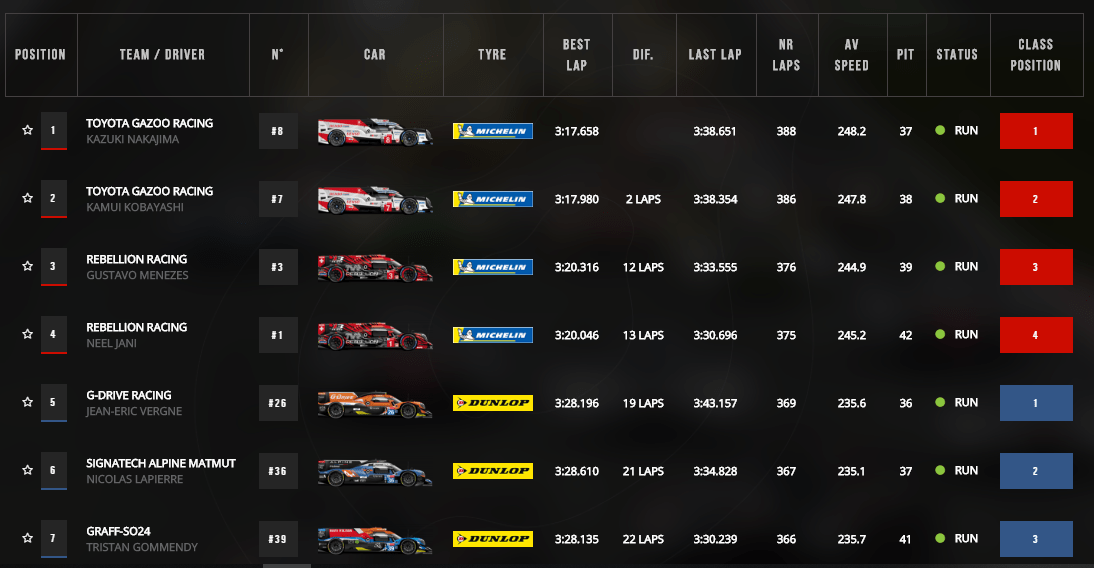Select car number #7 badge
The width and height of the screenshot is (1094, 568).
(278, 199)
